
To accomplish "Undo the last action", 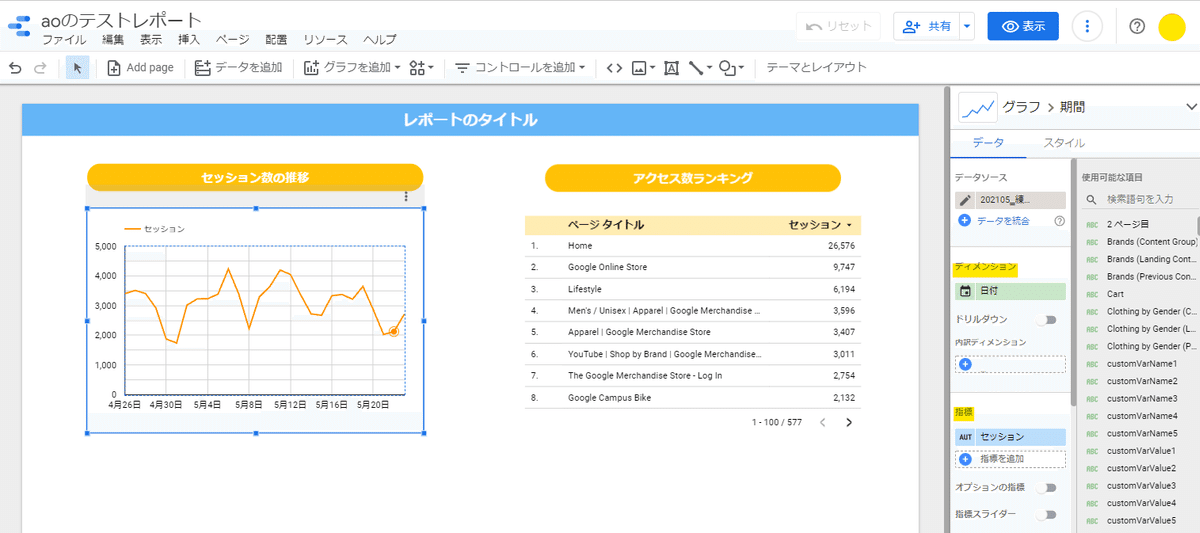I will click(15, 68).
